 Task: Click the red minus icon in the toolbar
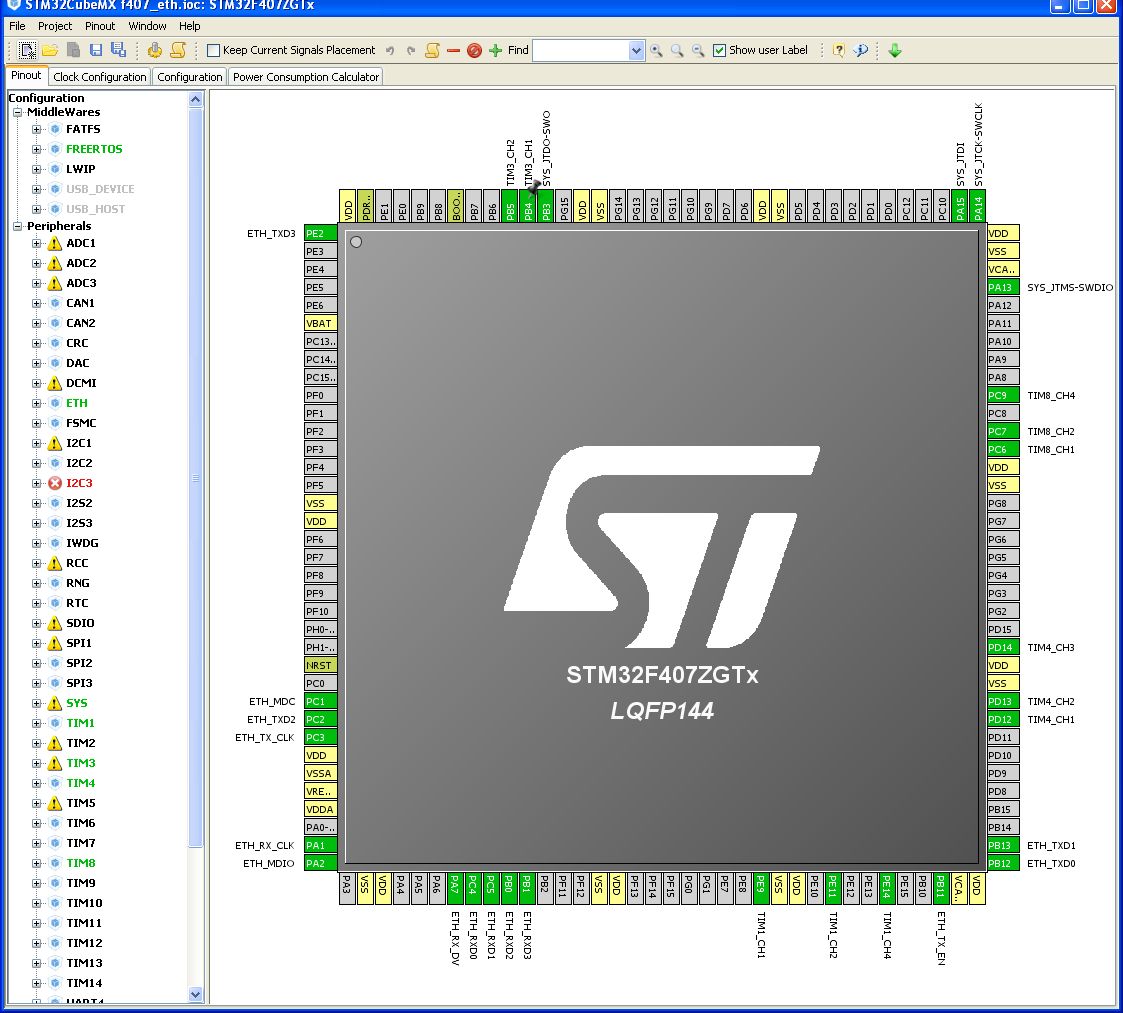click(x=453, y=50)
